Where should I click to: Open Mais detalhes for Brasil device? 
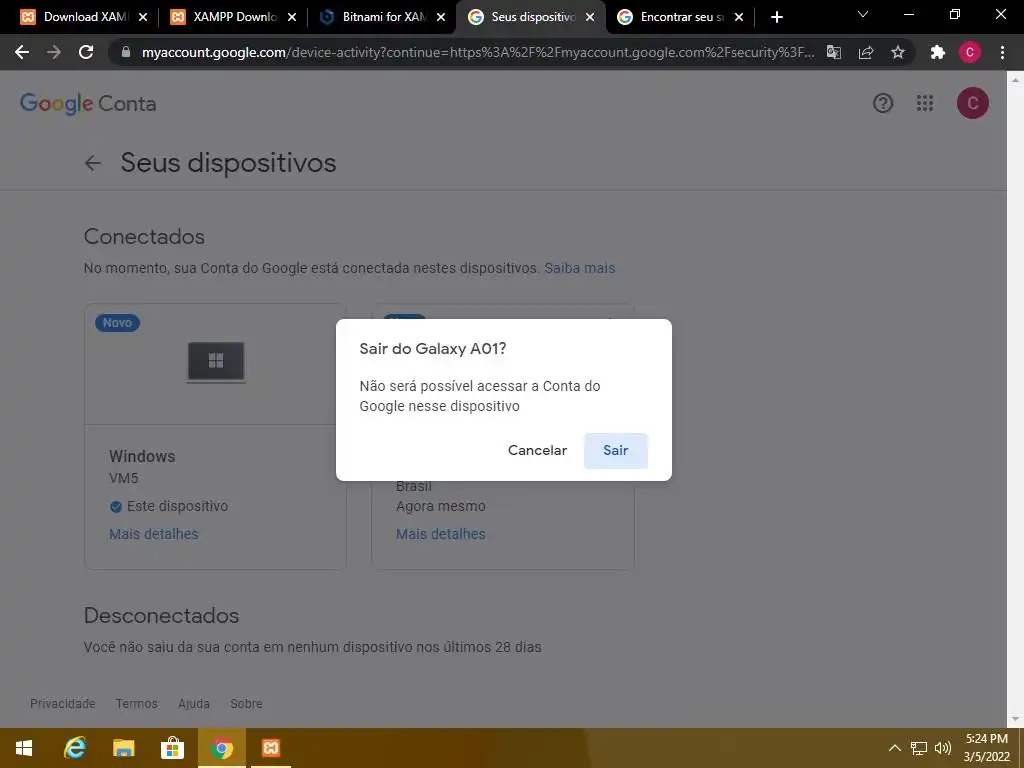440,534
